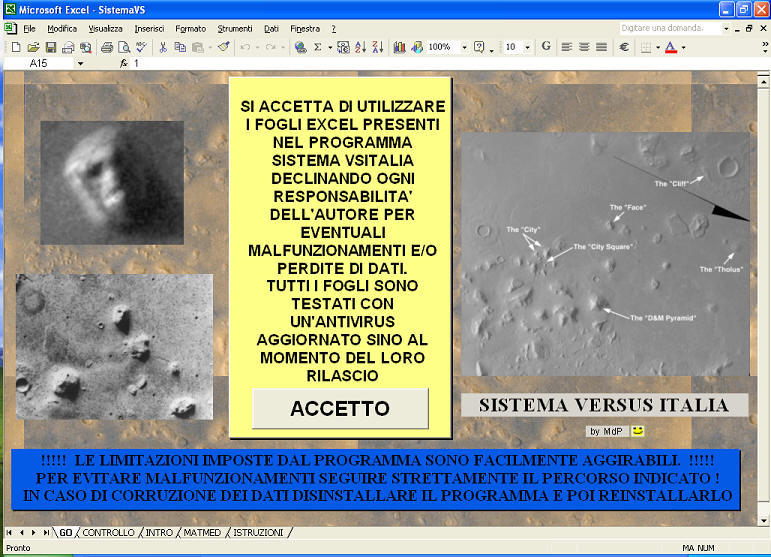Click the send by e-mail icon

68,47
